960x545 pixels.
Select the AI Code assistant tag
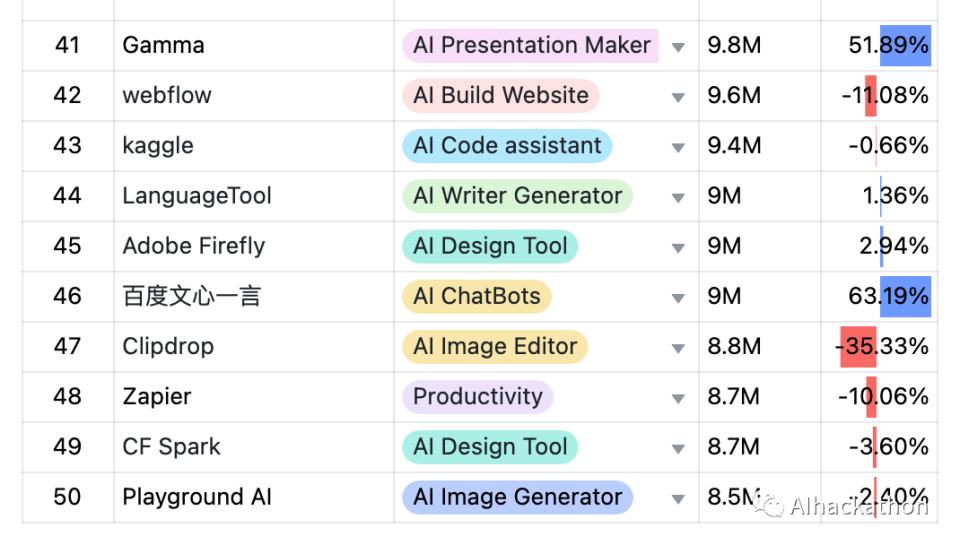pyautogui.click(x=507, y=146)
